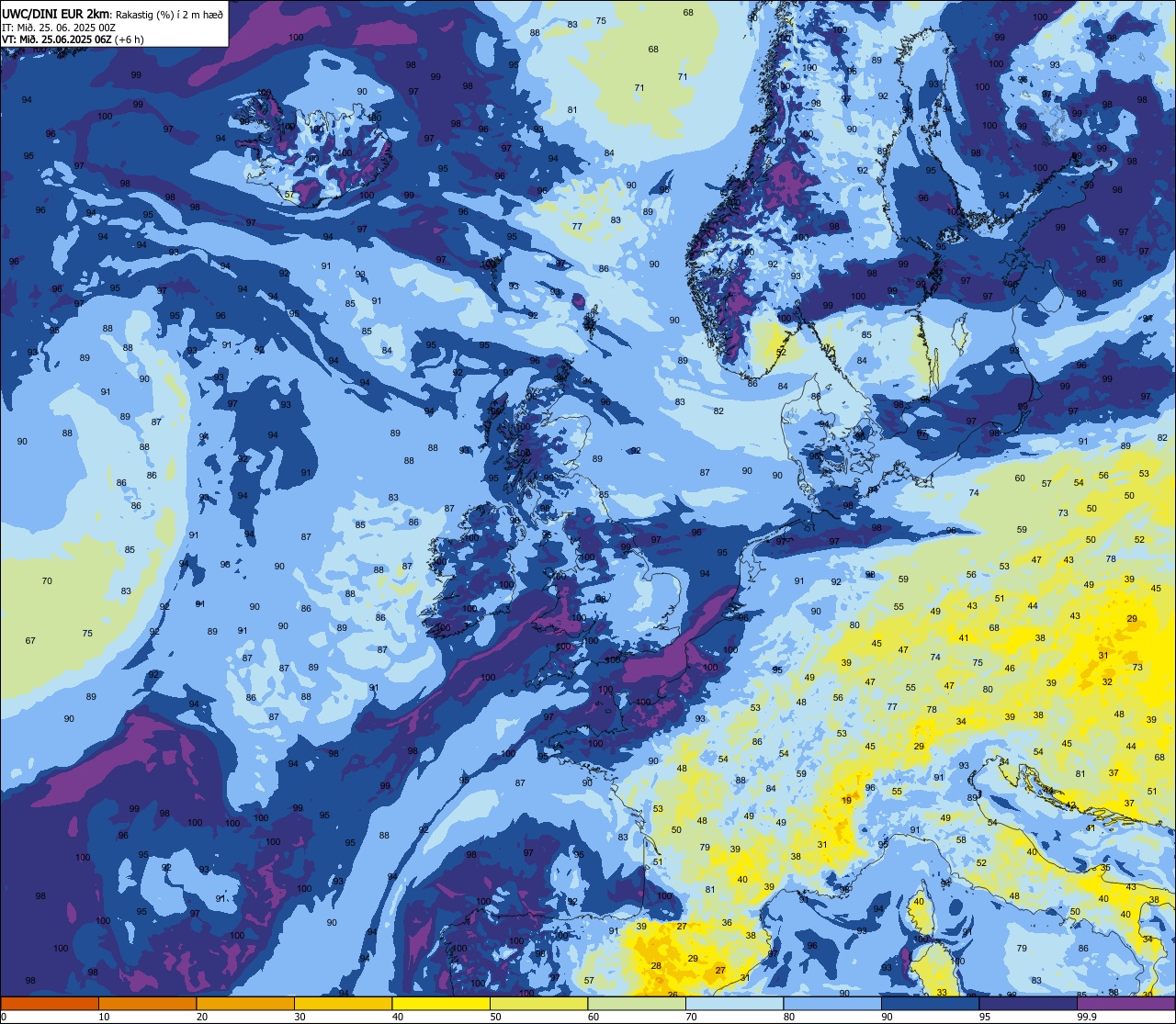The height and width of the screenshot is (1024, 1176).
Task: Click the "UWC/DINI EUR 2km" map title
Action: 56,14
